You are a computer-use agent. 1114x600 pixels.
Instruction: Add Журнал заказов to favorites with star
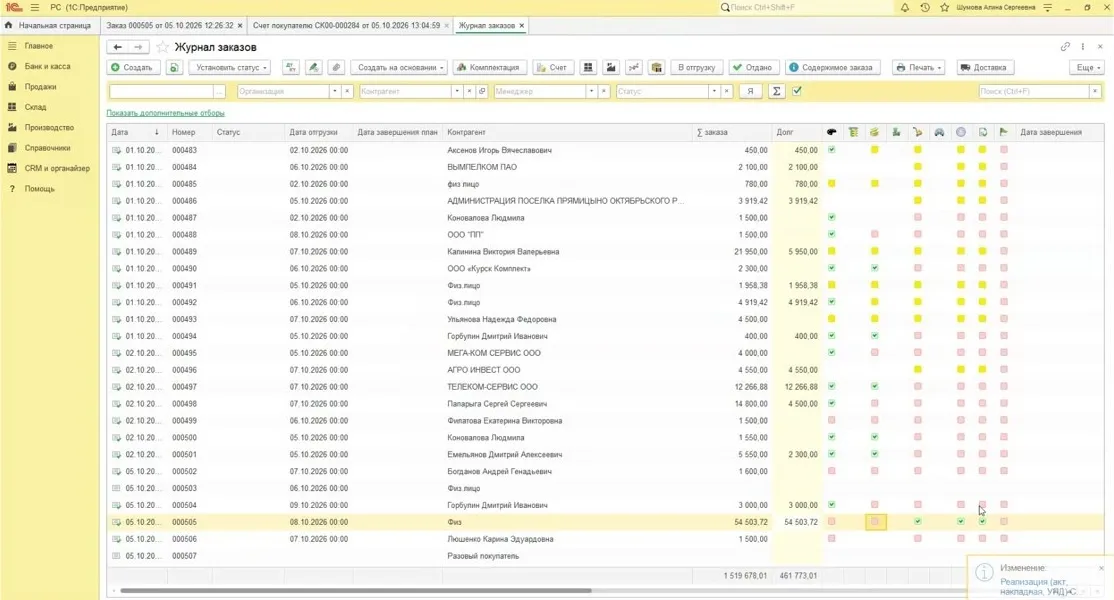pyautogui.click(x=163, y=47)
